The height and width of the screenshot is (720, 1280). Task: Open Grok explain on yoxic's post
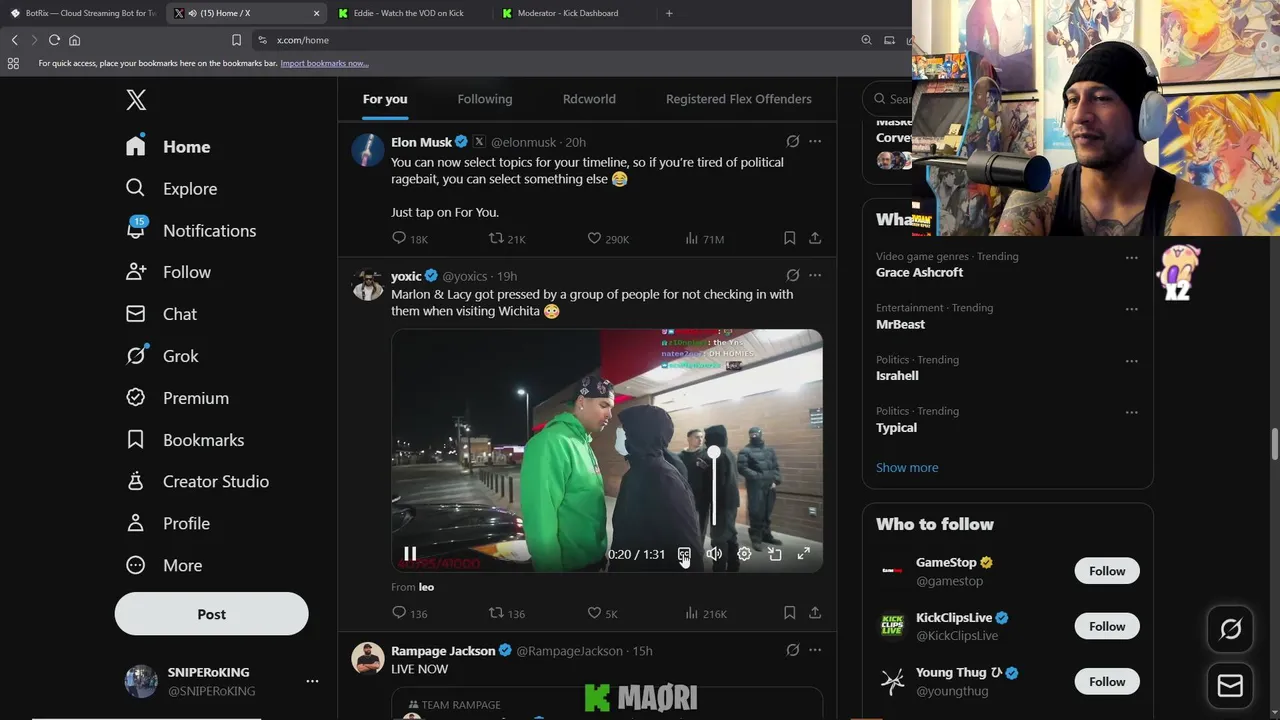click(792, 275)
